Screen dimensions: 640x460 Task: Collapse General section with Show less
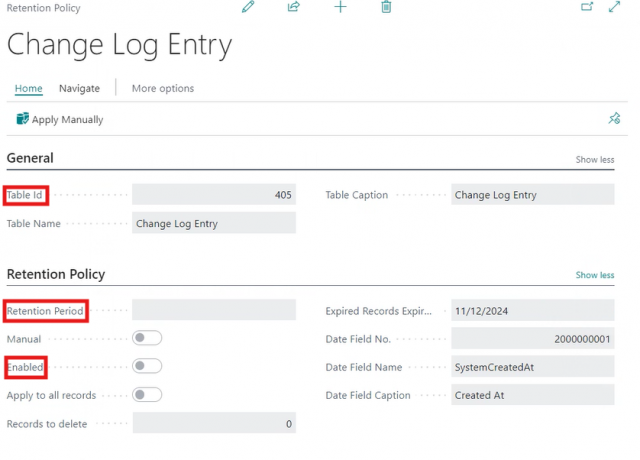(x=594, y=159)
